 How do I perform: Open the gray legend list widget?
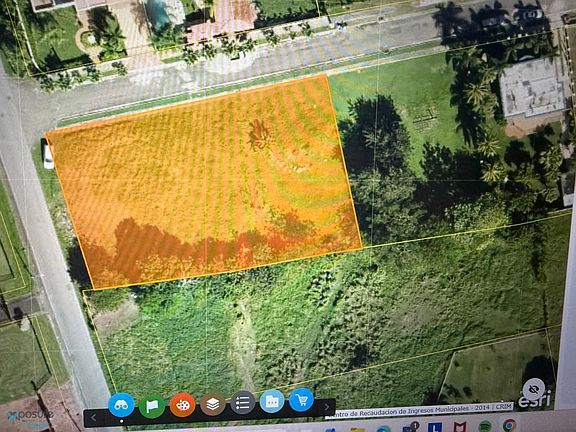[x=242, y=403]
